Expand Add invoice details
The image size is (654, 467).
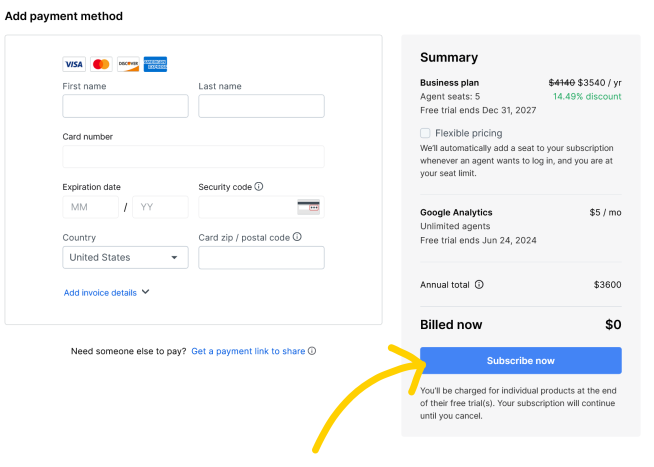pos(106,292)
